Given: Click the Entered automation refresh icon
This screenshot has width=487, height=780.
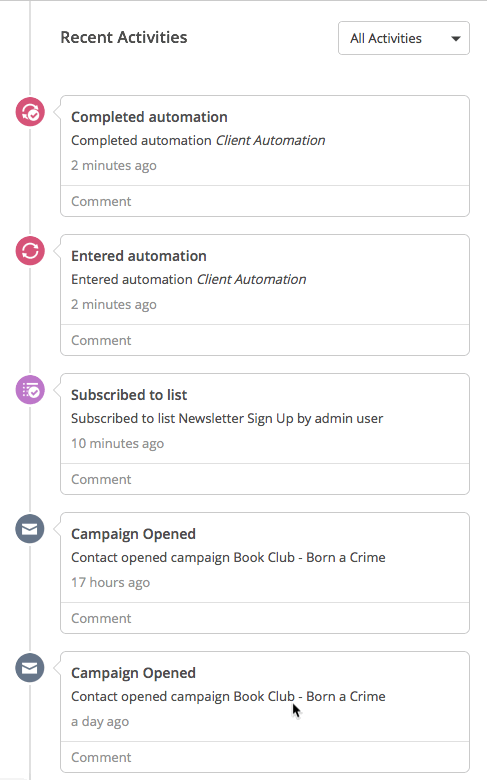Looking at the screenshot, I should click(30, 251).
